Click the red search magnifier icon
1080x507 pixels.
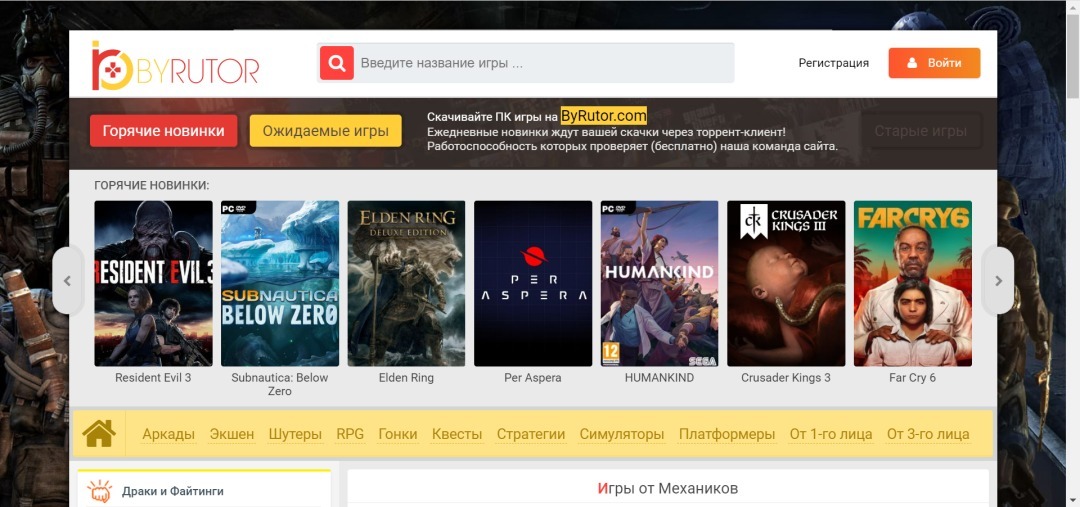click(337, 63)
